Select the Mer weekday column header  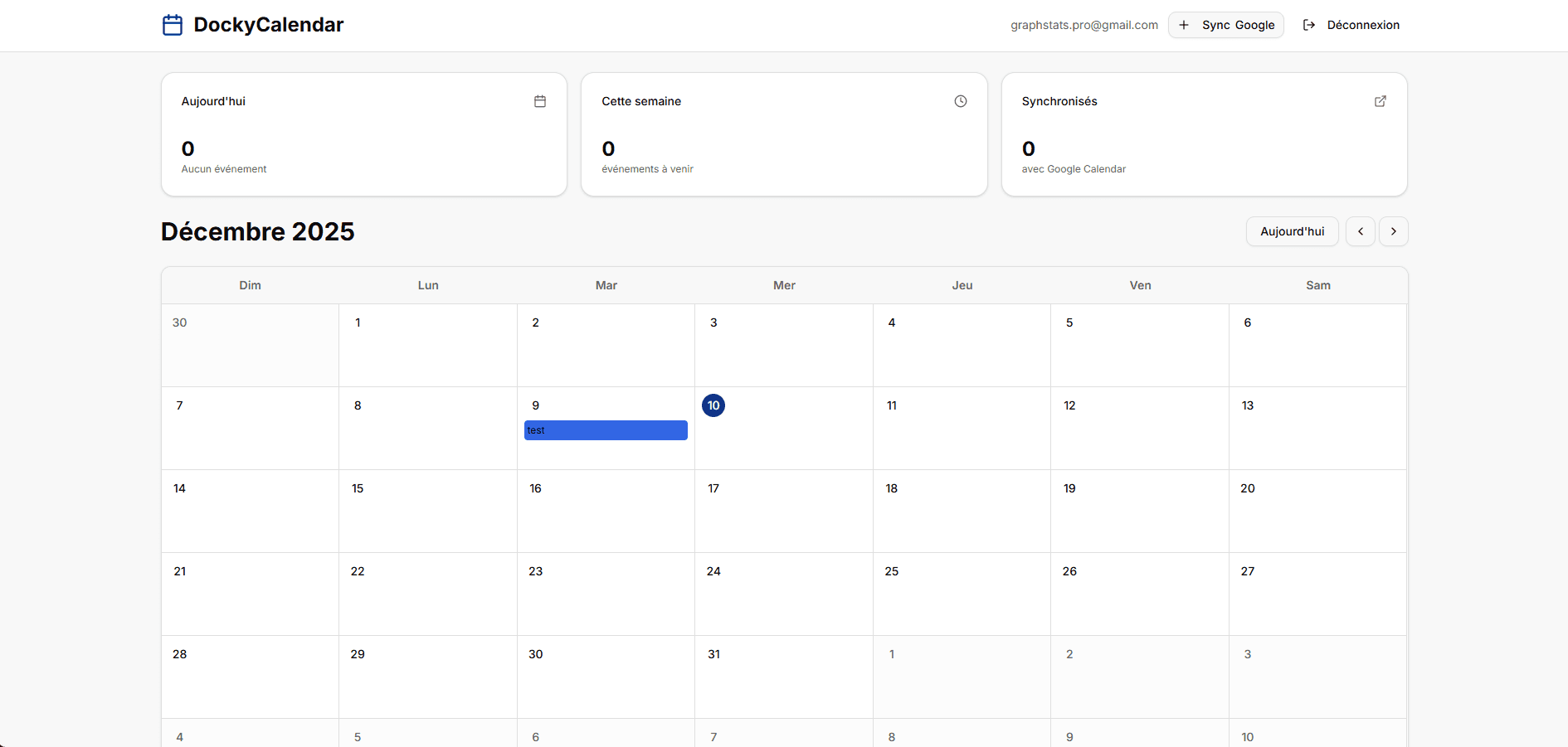[783, 284]
